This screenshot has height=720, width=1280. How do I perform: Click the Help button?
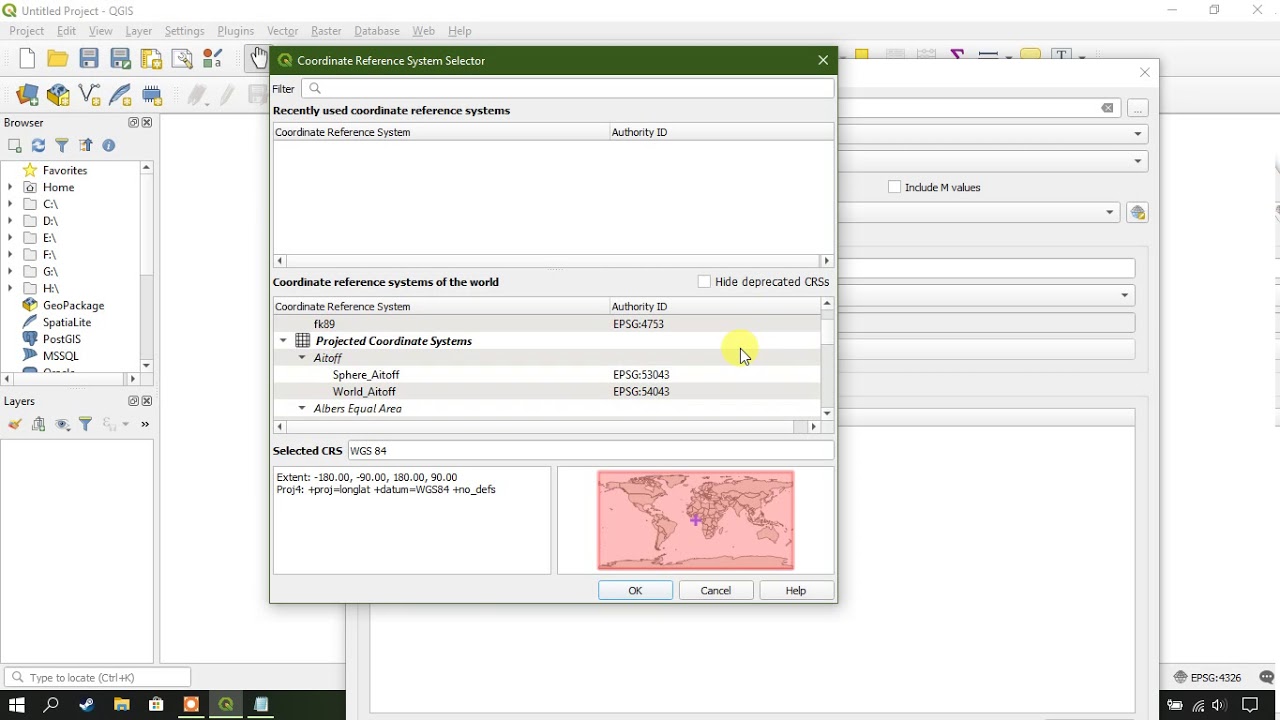click(x=796, y=591)
